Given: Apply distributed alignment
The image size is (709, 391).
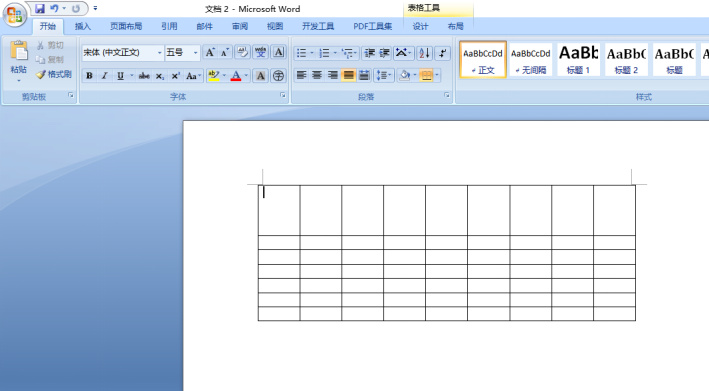Looking at the screenshot, I should tap(364, 75).
